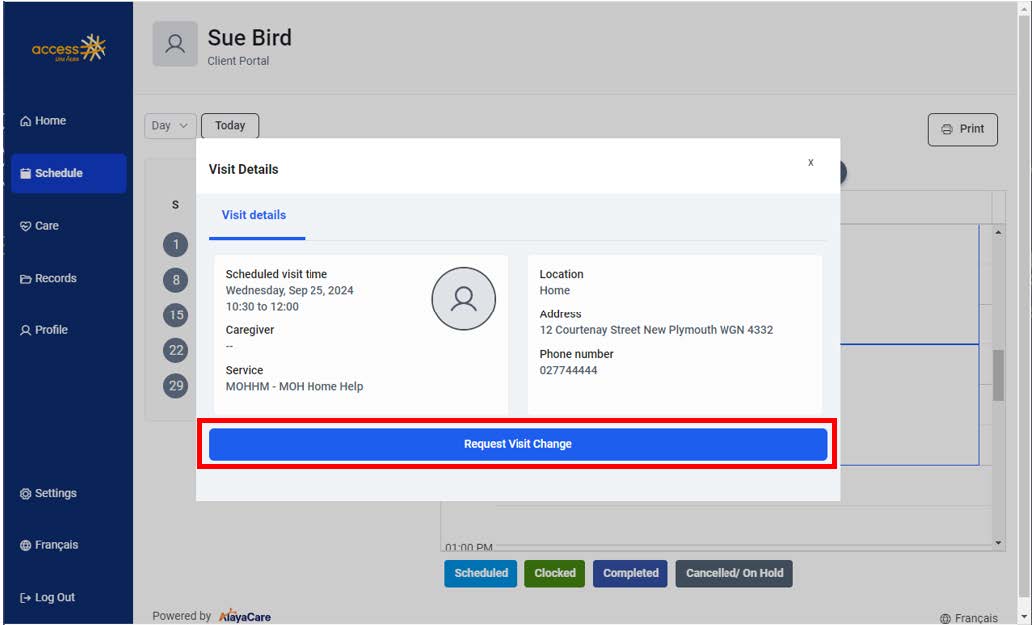This screenshot has width=1035, height=625.
Task: Expand the Day view dropdown
Action: tap(170, 125)
